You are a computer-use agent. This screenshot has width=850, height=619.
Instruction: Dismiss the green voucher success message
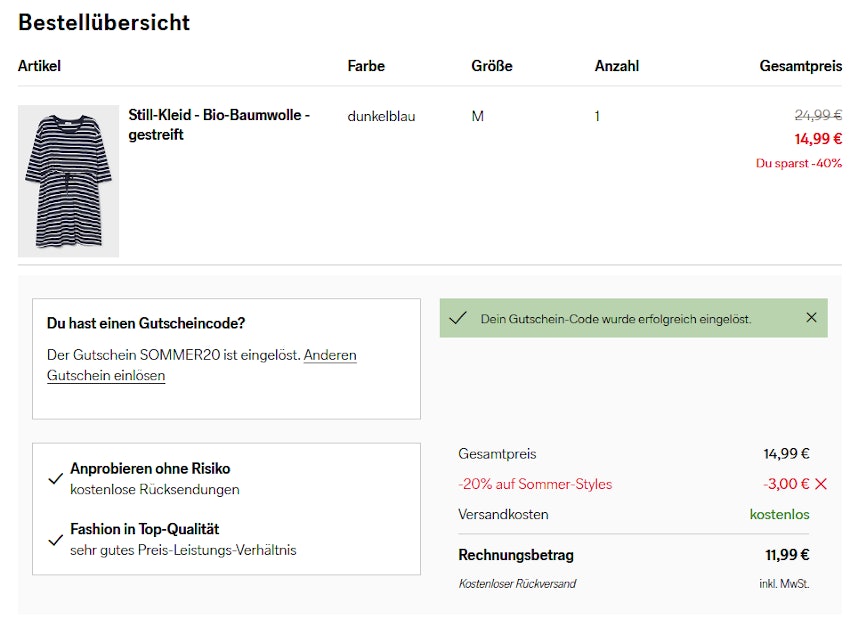[x=811, y=318]
